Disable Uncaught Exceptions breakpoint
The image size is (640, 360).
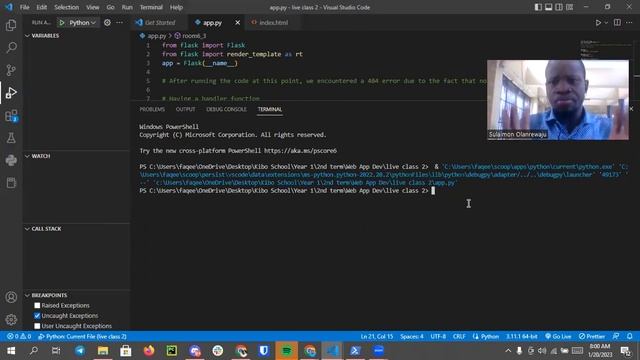37,316
